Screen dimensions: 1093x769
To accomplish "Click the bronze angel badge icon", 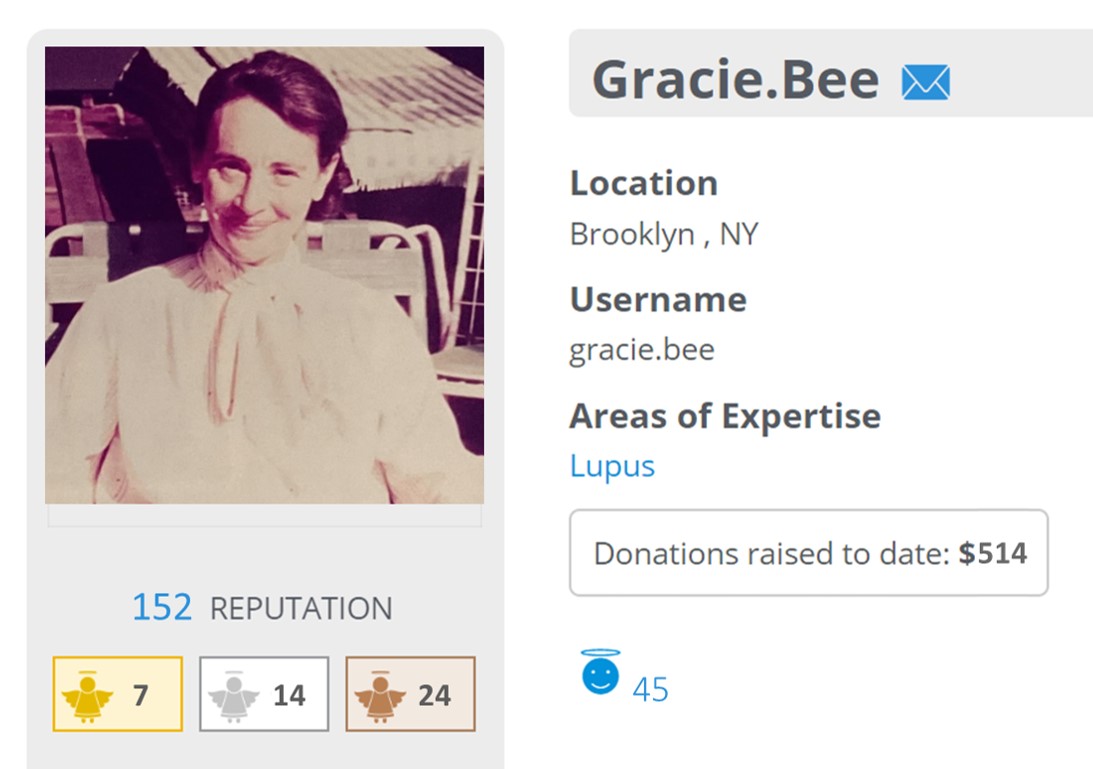I will click(x=380, y=695).
